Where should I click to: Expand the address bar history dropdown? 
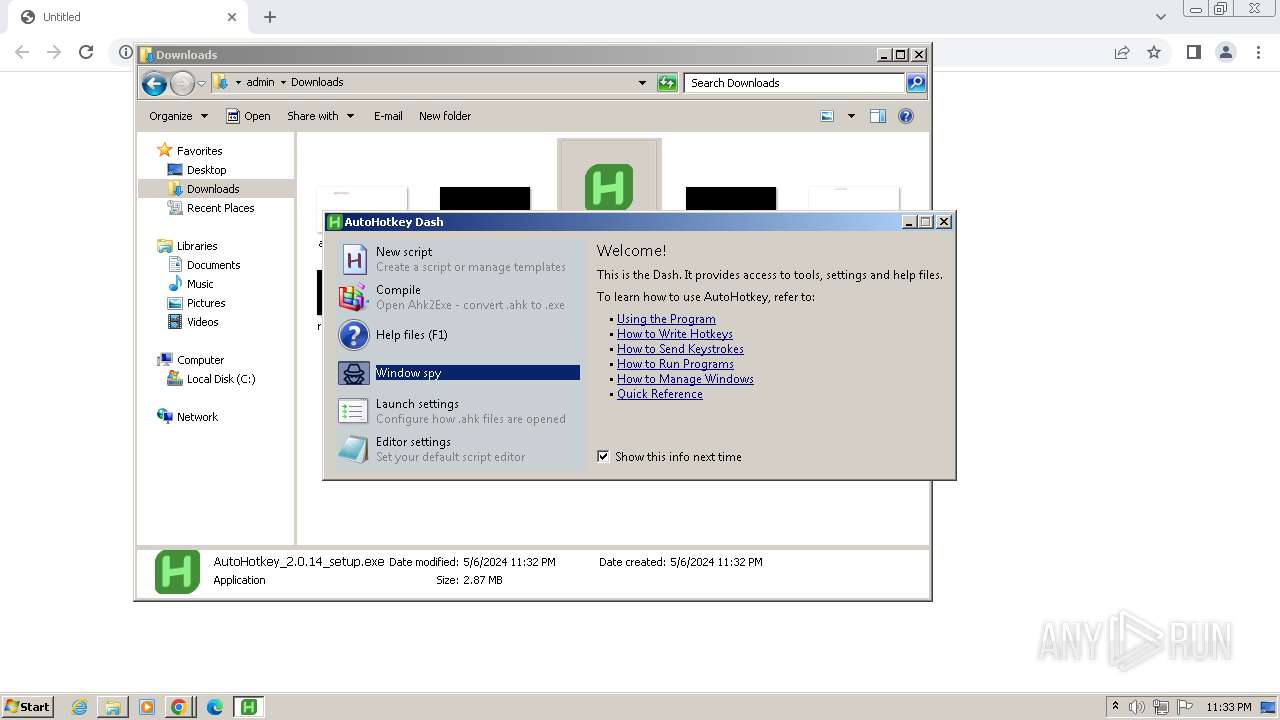[642, 83]
